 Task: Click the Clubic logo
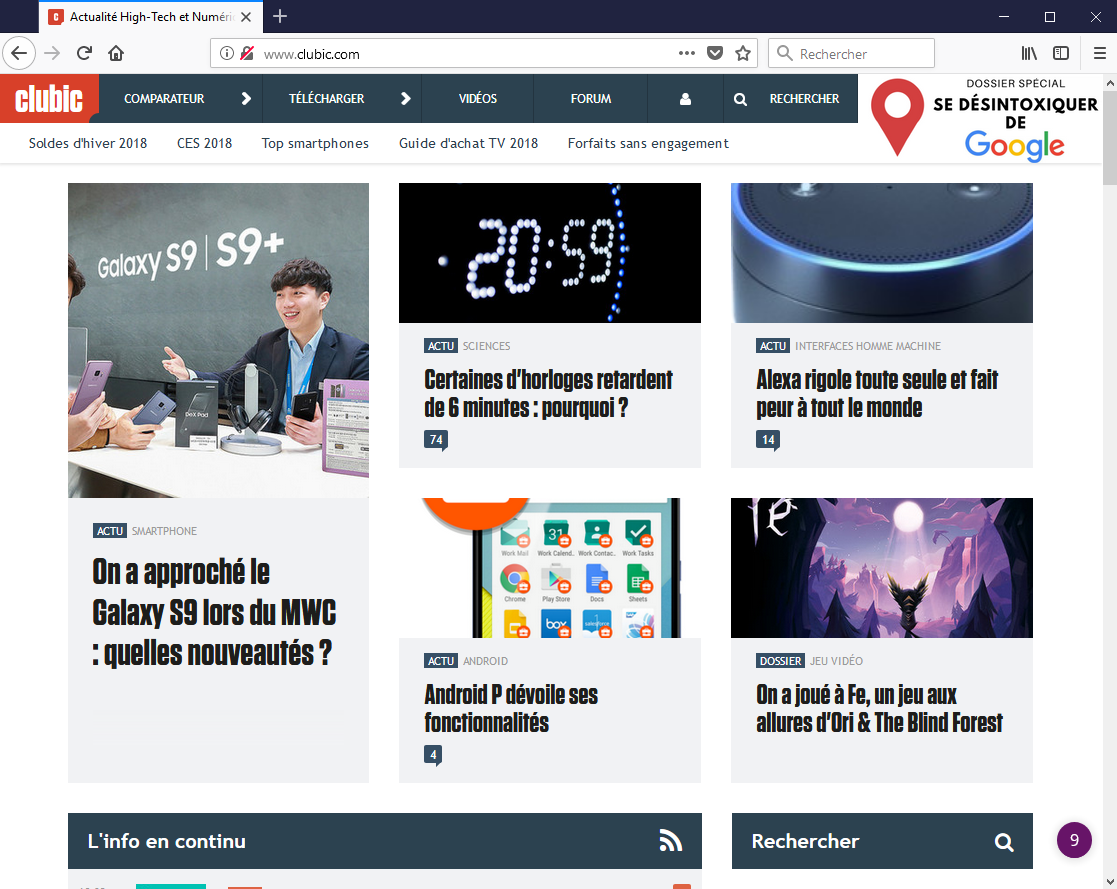coord(49,99)
